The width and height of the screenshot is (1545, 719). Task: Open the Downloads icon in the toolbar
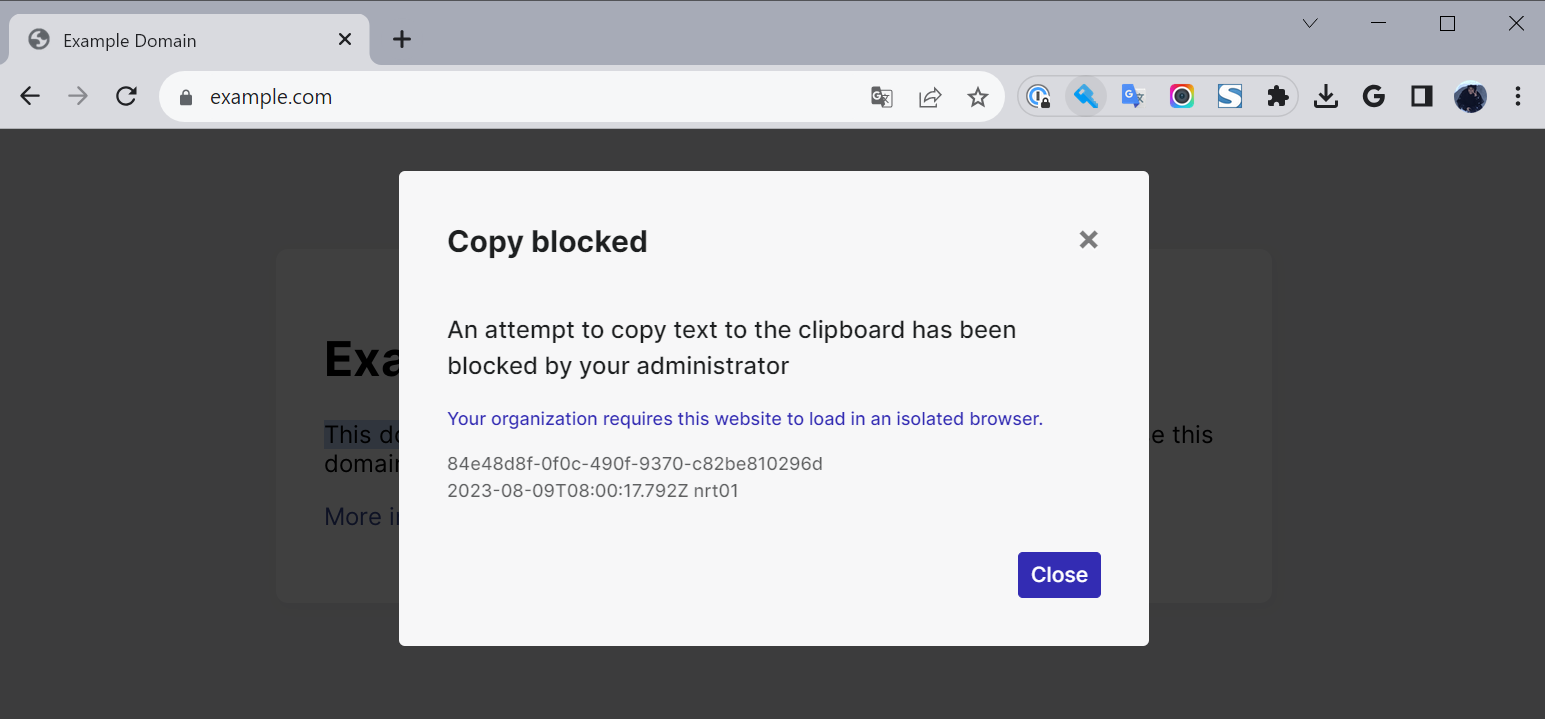tap(1326, 96)
